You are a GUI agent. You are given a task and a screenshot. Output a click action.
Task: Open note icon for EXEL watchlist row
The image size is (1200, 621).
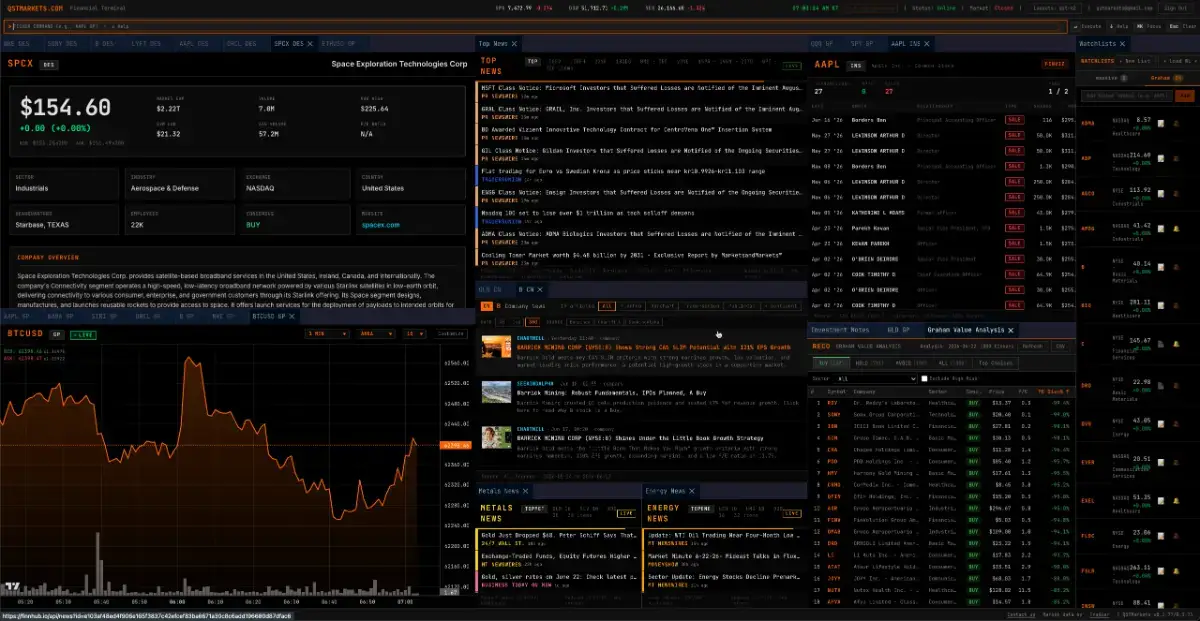(1161, 501)
